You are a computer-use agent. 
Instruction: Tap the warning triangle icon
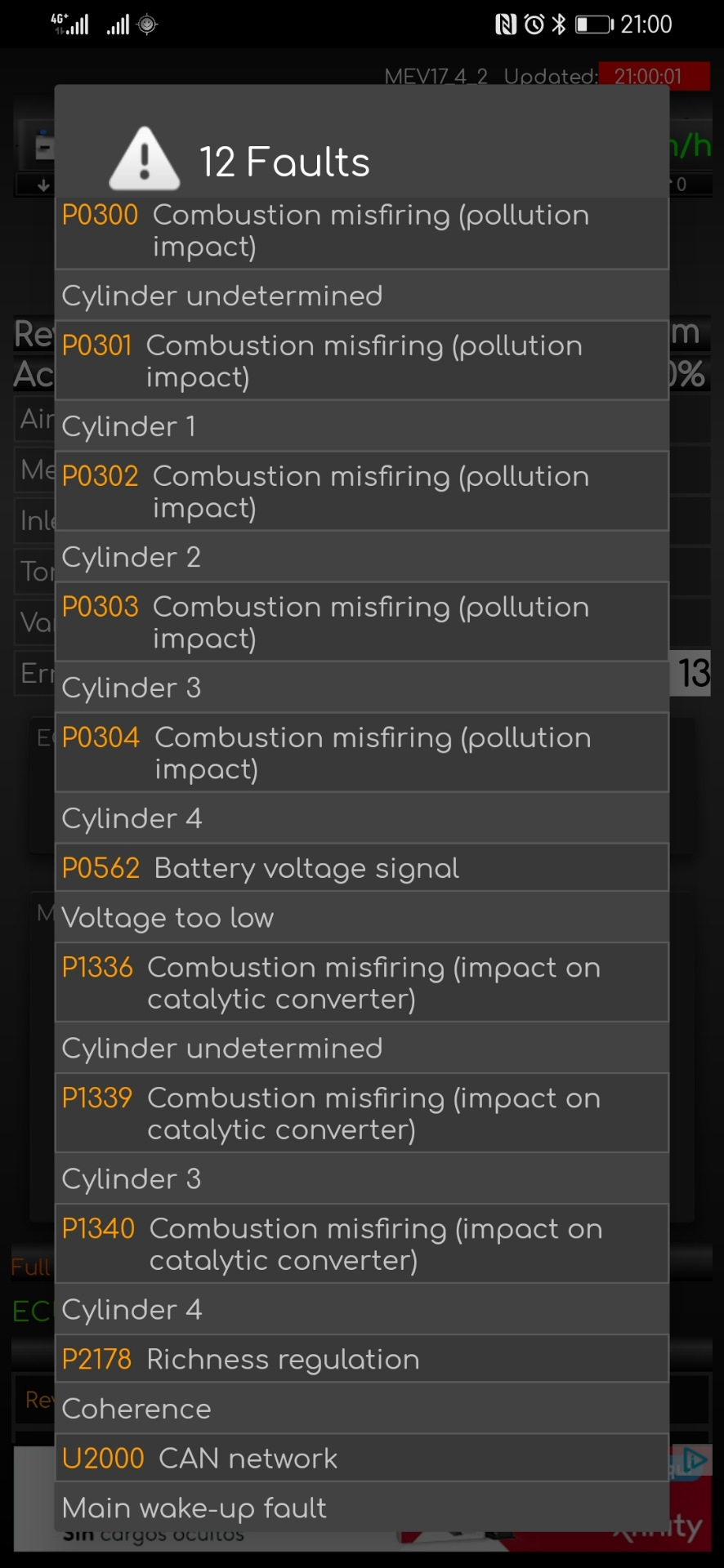(x=145, y=158)
